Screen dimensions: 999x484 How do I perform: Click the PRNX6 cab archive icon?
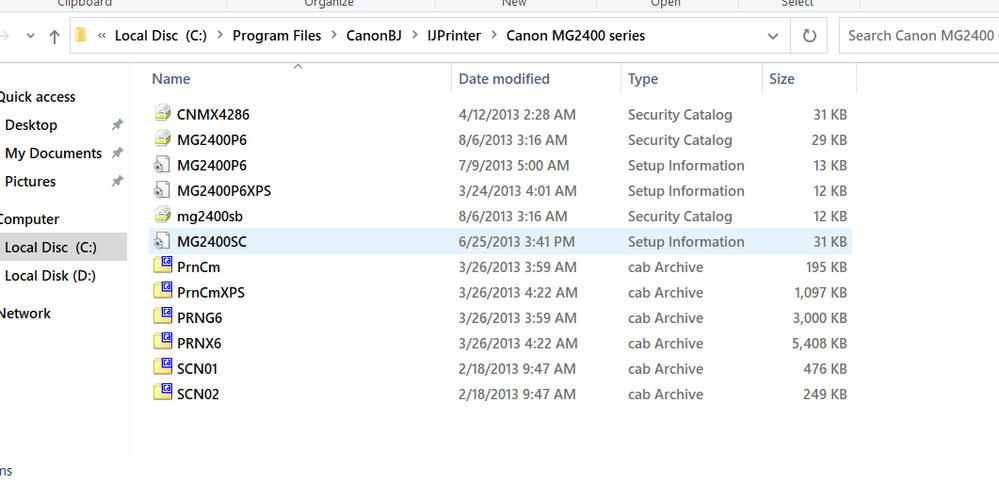[x=163, y=341]
